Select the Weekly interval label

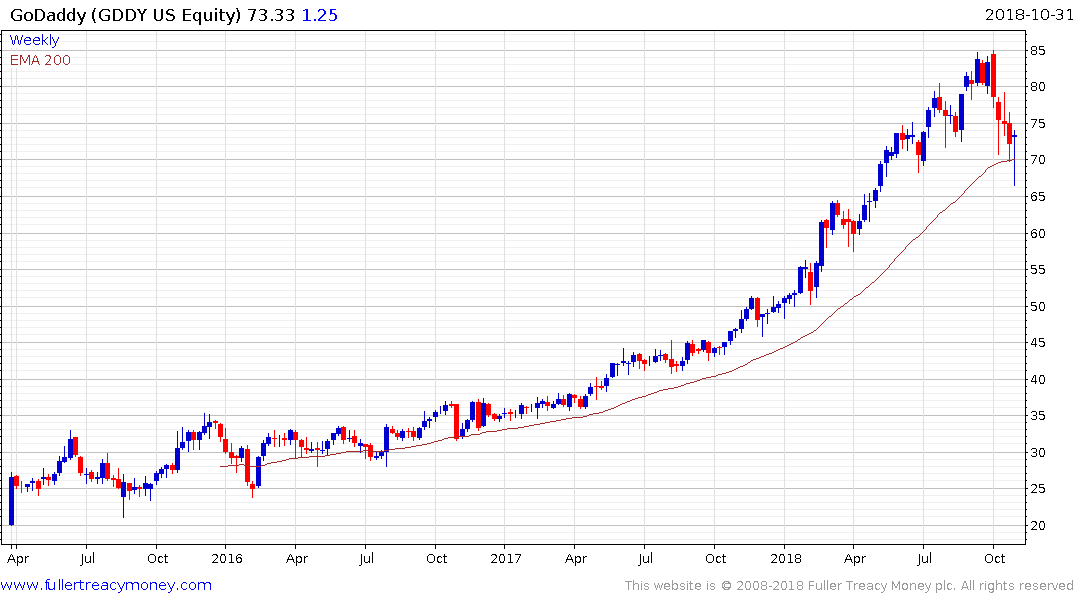coord(34,40)
